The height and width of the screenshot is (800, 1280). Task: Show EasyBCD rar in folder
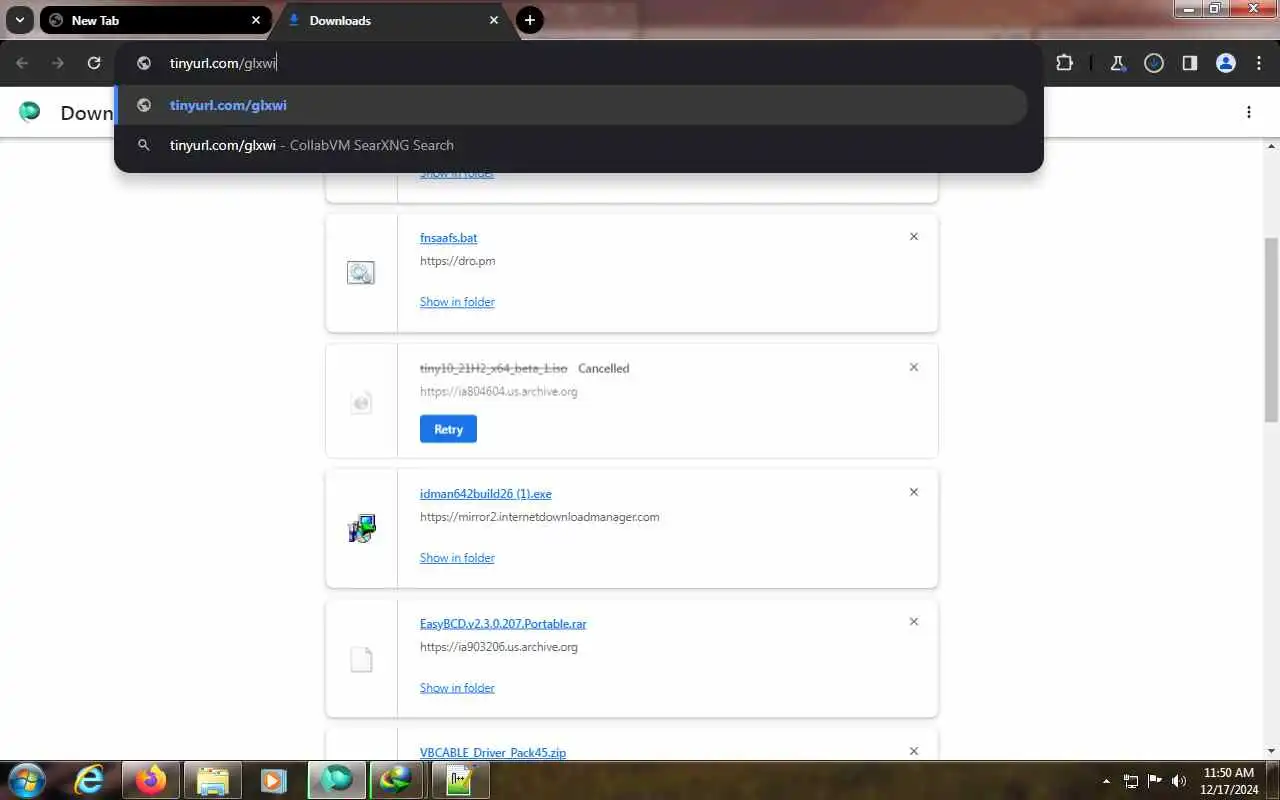click(x=457, y=688)
